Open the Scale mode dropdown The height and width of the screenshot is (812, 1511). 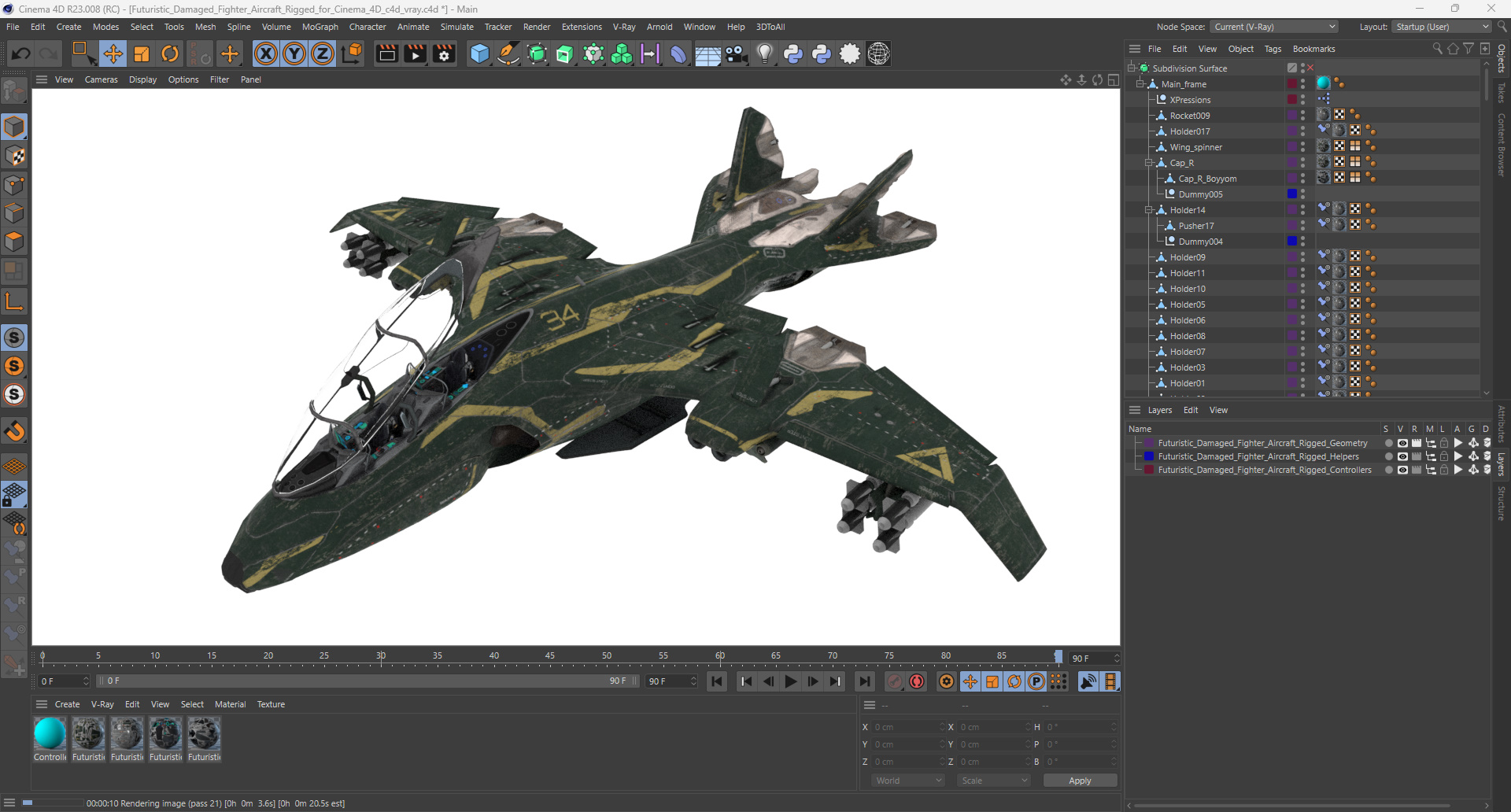994,781
